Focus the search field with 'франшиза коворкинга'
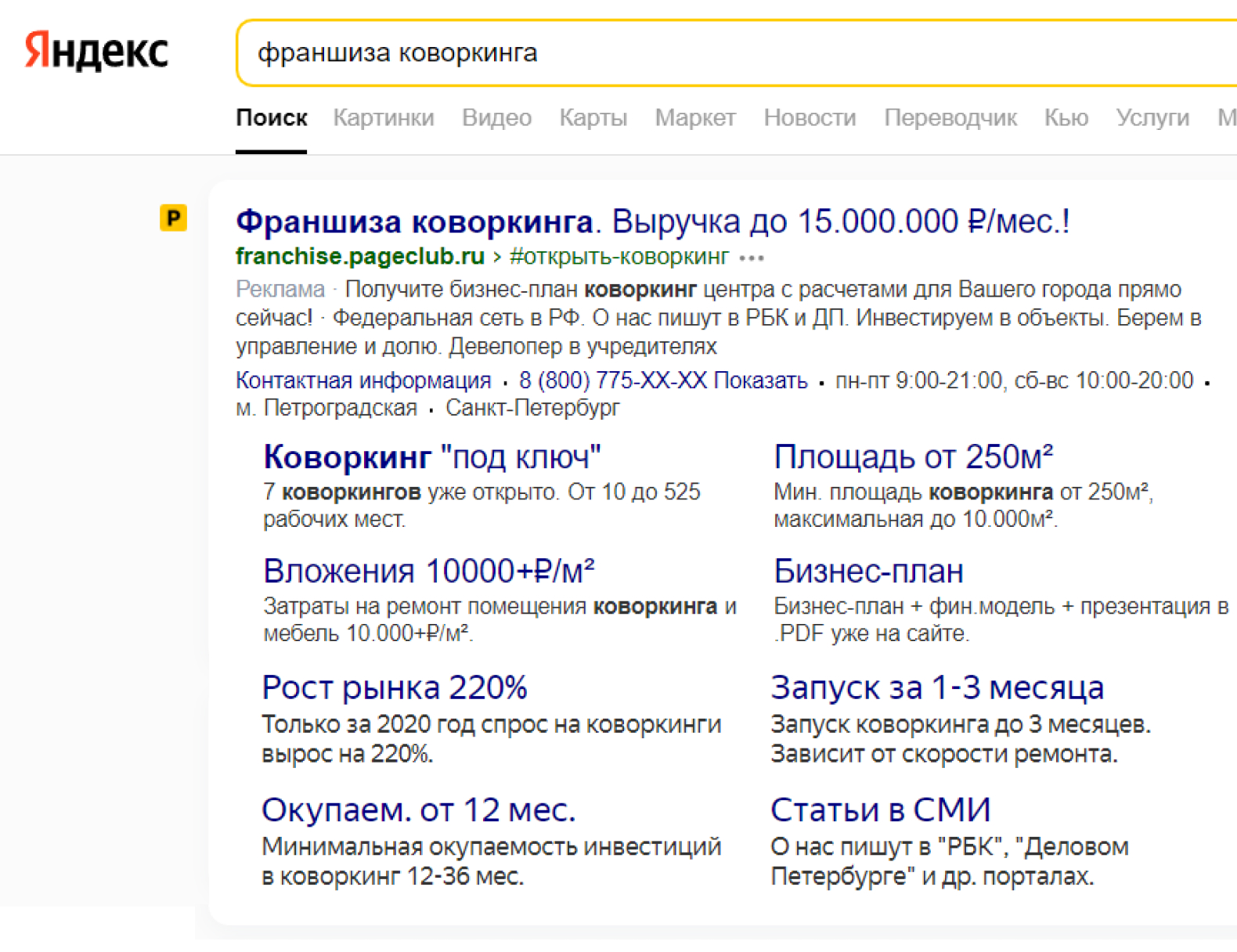The height and width of the screenshot is (952, 1237). [x=736, y=53]
